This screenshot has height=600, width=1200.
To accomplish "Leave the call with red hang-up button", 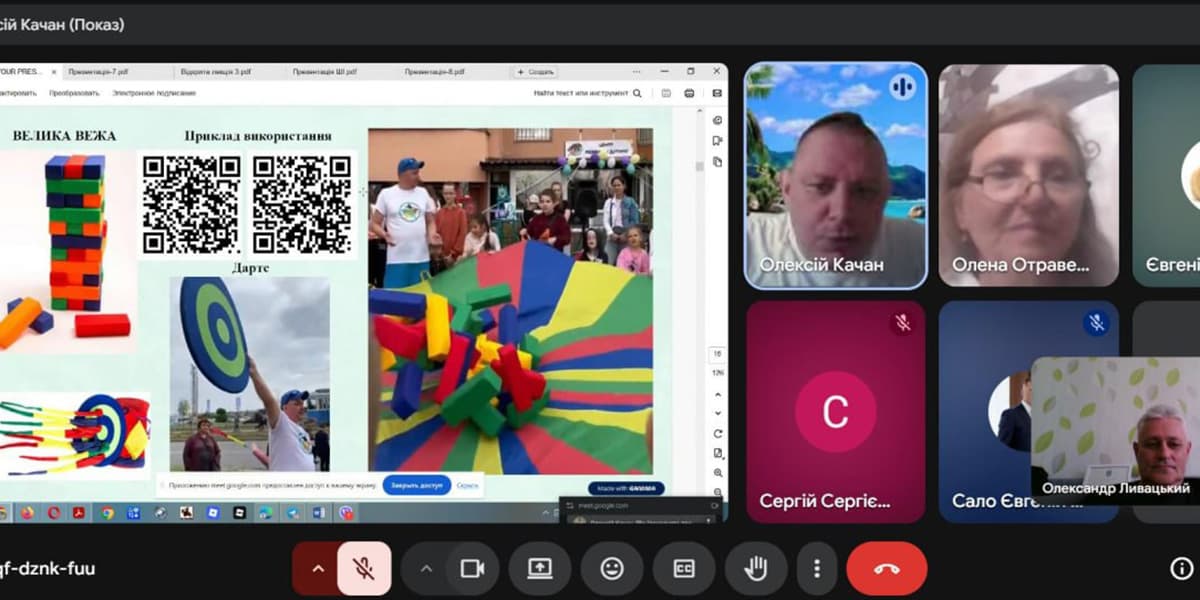I will [887, 568].
